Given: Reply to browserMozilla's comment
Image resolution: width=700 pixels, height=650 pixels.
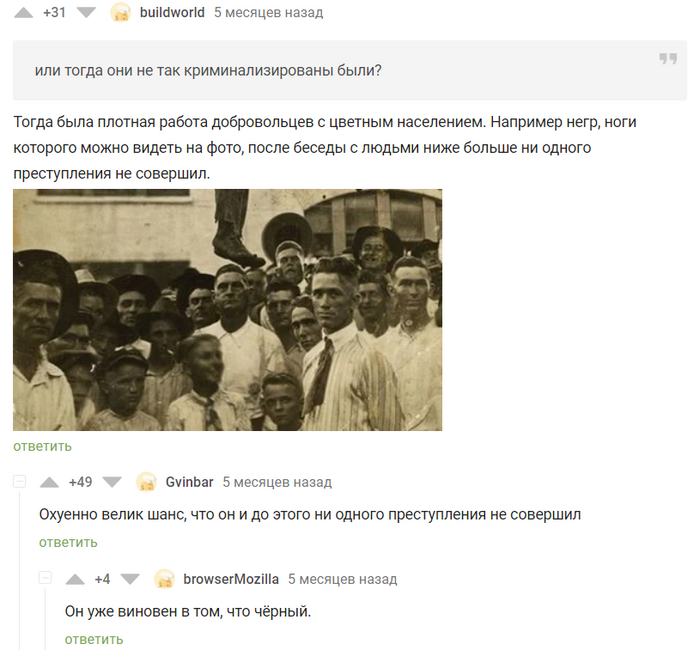Looking at the screenshot, I should pos(94,639).
